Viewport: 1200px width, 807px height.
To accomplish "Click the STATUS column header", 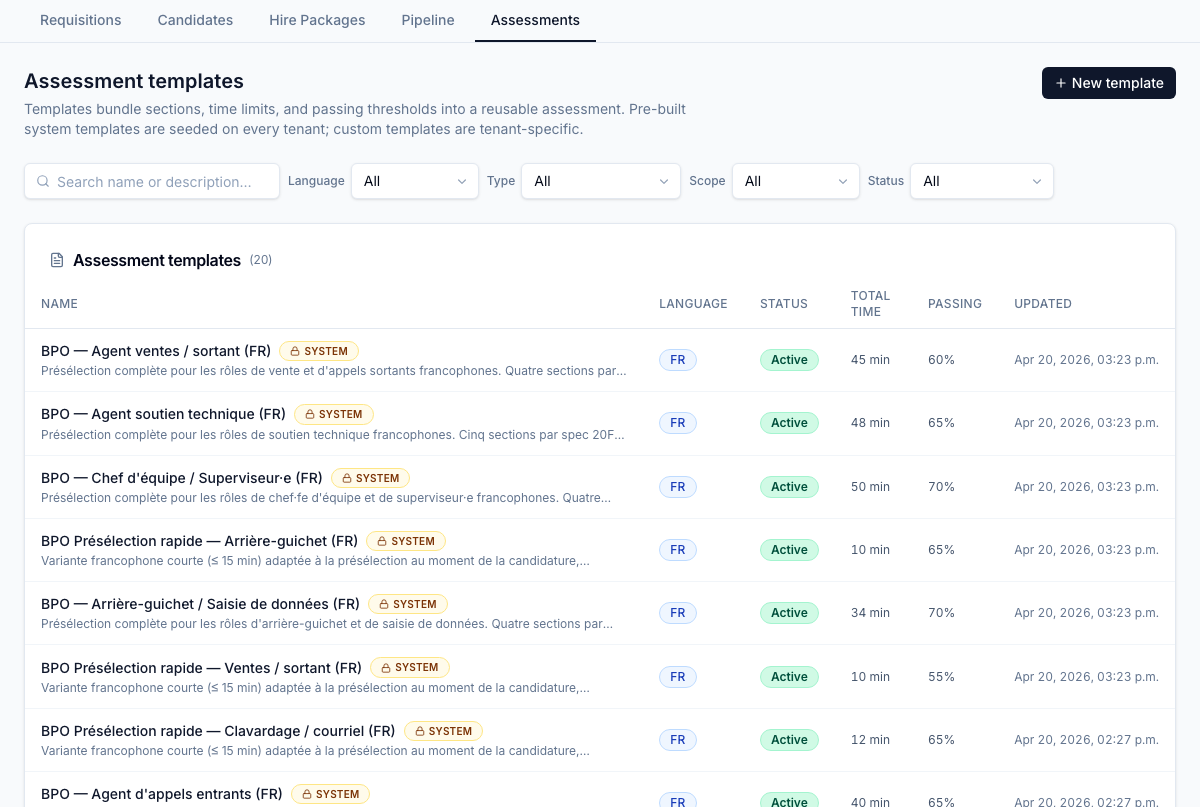I will 784,304.
